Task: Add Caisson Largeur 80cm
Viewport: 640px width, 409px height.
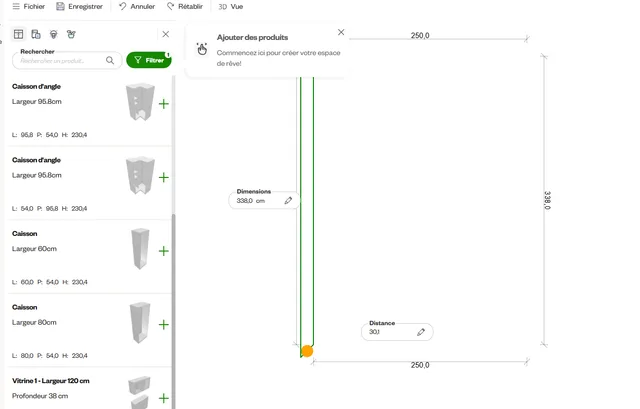Action: pyautogui.click(x=164, y=325)
